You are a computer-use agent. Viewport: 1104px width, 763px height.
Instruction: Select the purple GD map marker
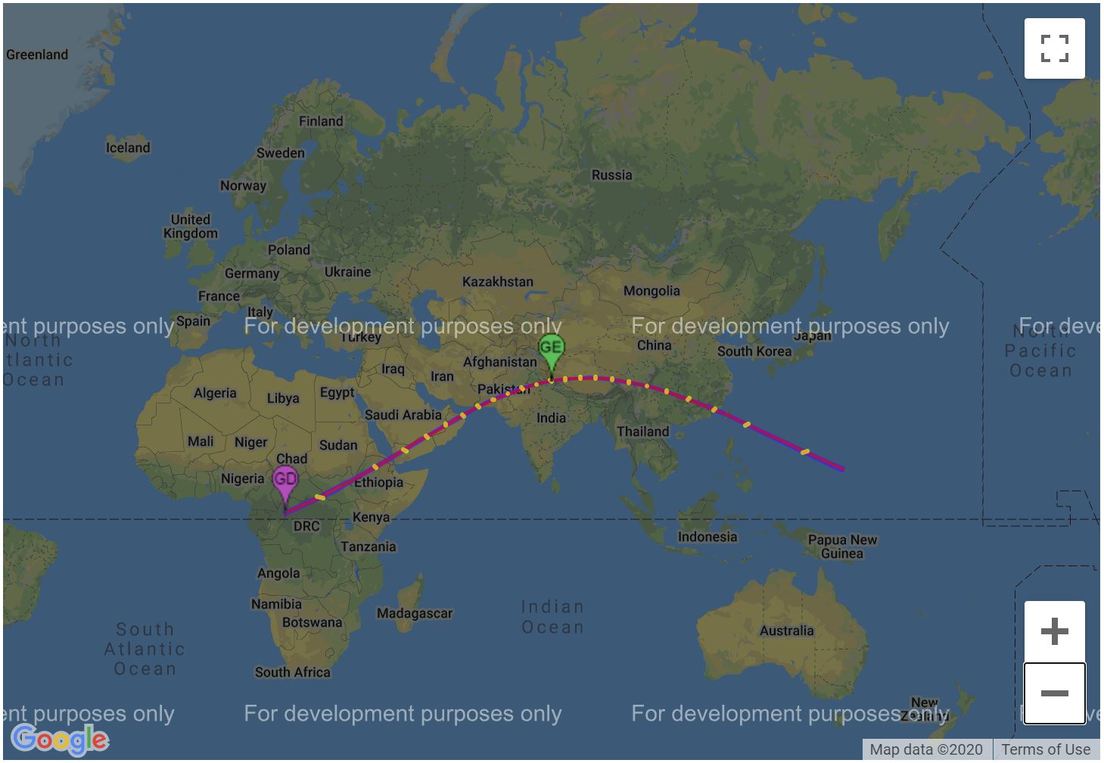pos(285,482)
